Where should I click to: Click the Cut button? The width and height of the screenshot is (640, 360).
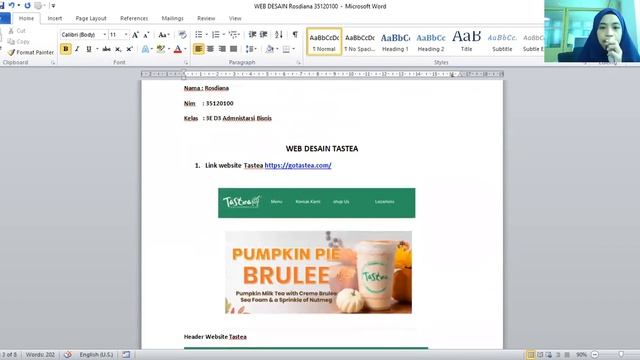17,31
